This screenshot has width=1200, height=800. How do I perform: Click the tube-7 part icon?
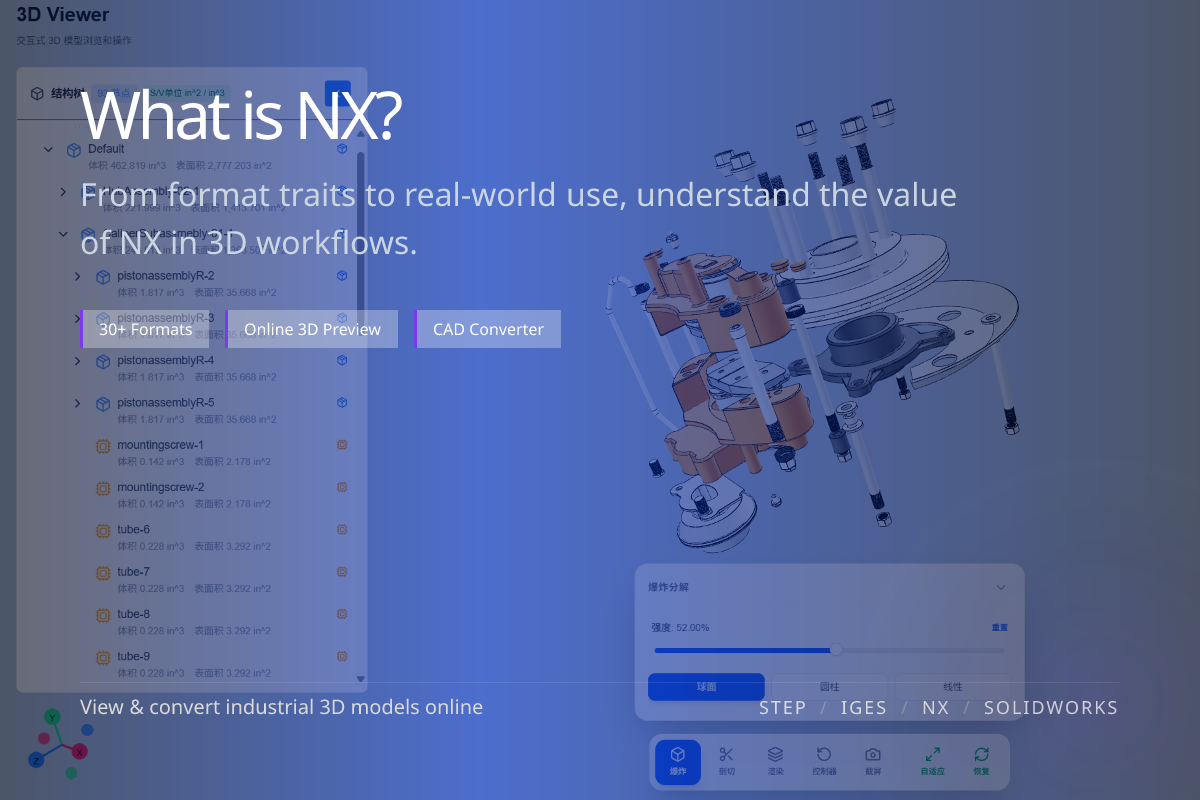(102, 573)
